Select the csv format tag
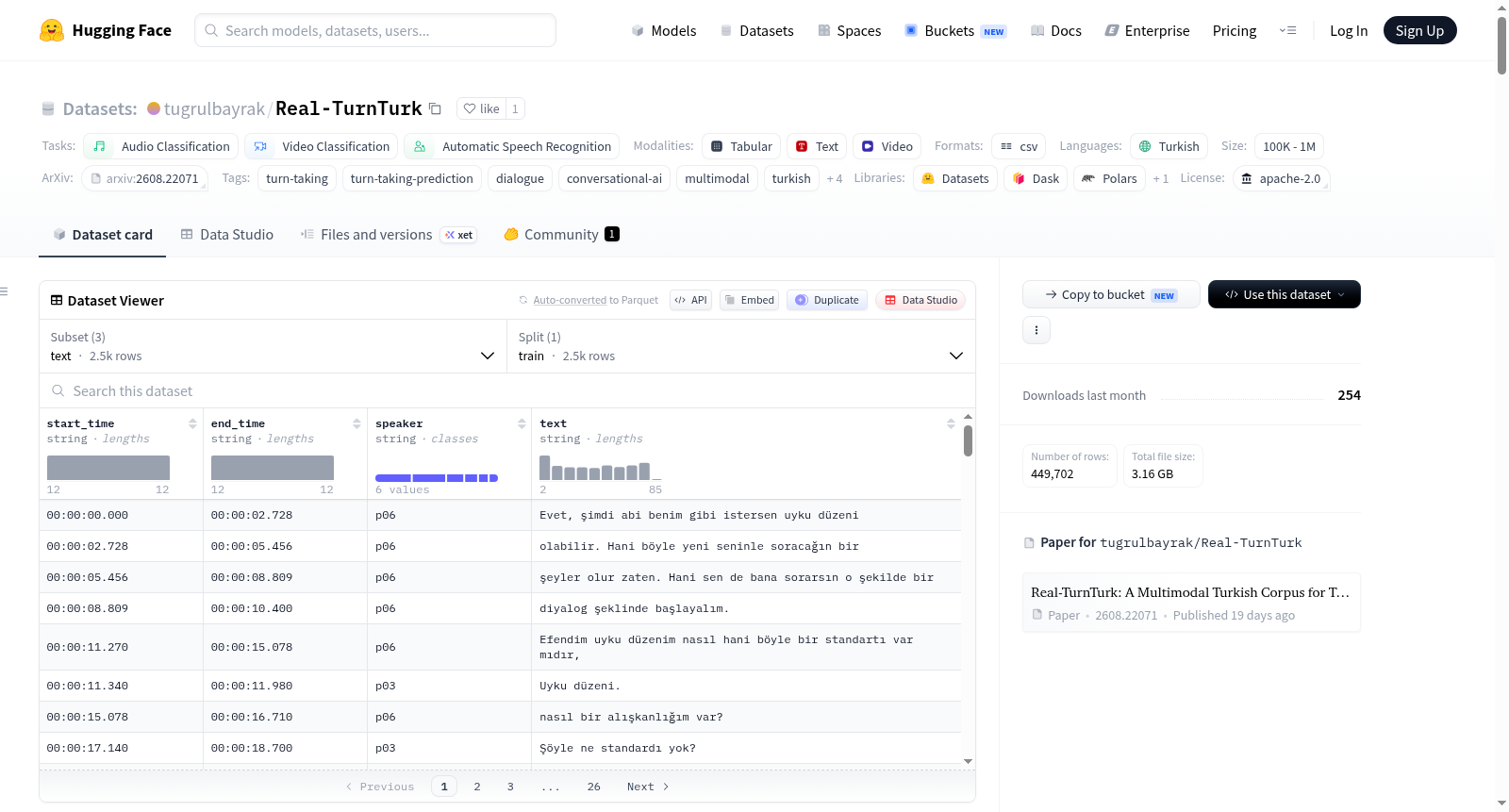Viewport: 1509px width, 812px height. [x=1019, y=146]
